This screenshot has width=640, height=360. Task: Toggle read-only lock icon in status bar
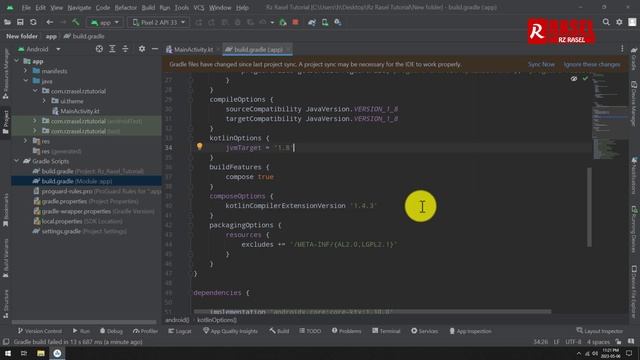(619, 342)
